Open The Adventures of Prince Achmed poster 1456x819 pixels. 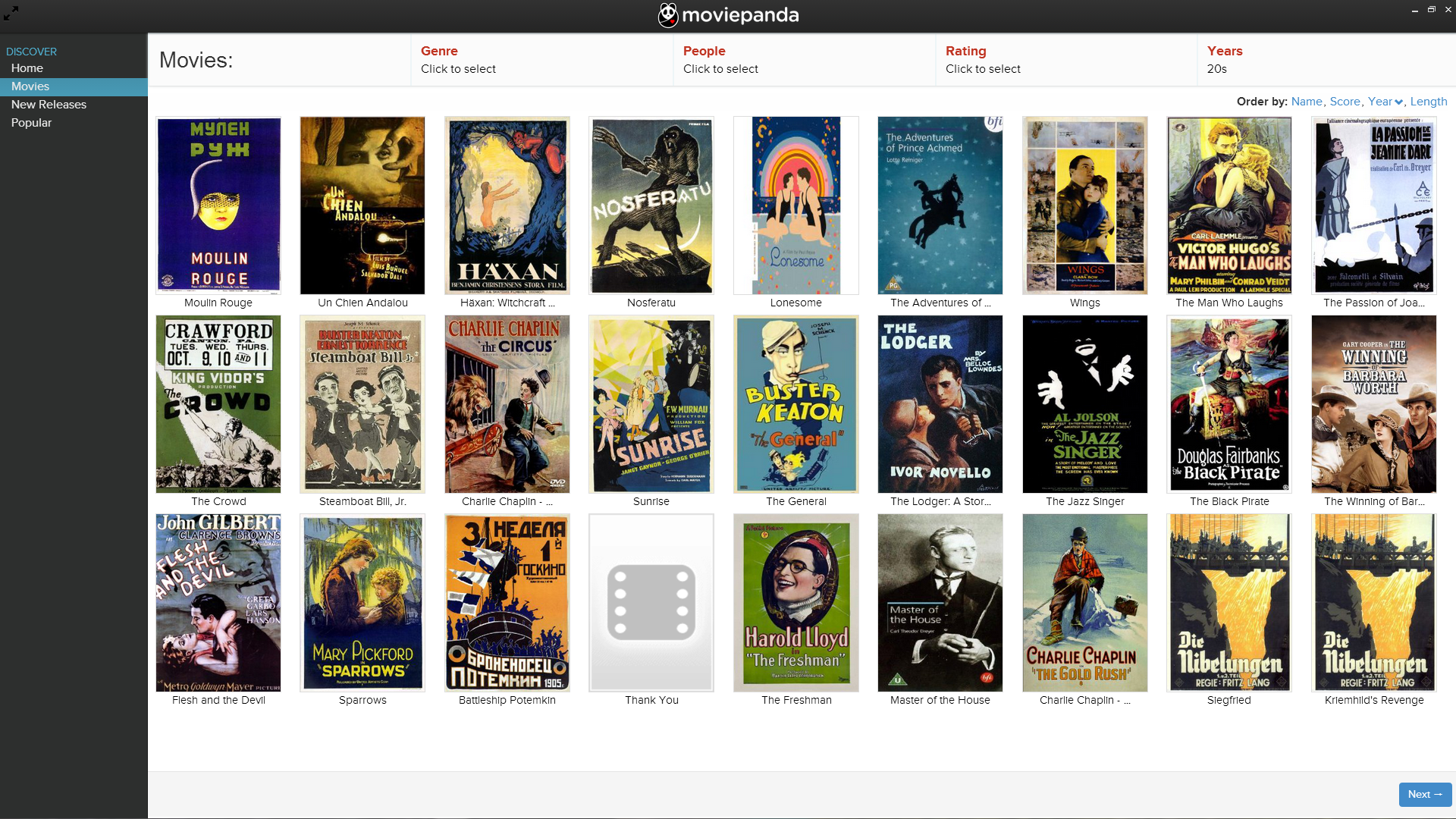point(940,206)
